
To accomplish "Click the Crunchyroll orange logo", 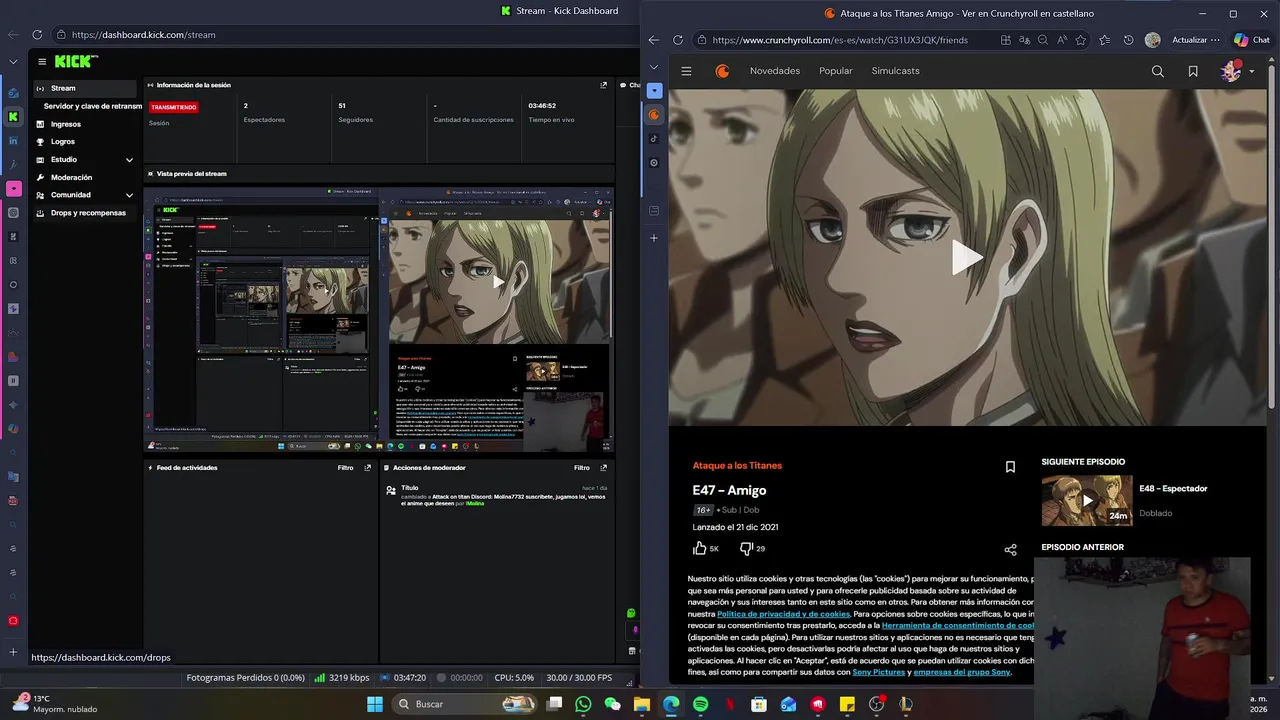I will pyautogui.click(x=722, y=71).
